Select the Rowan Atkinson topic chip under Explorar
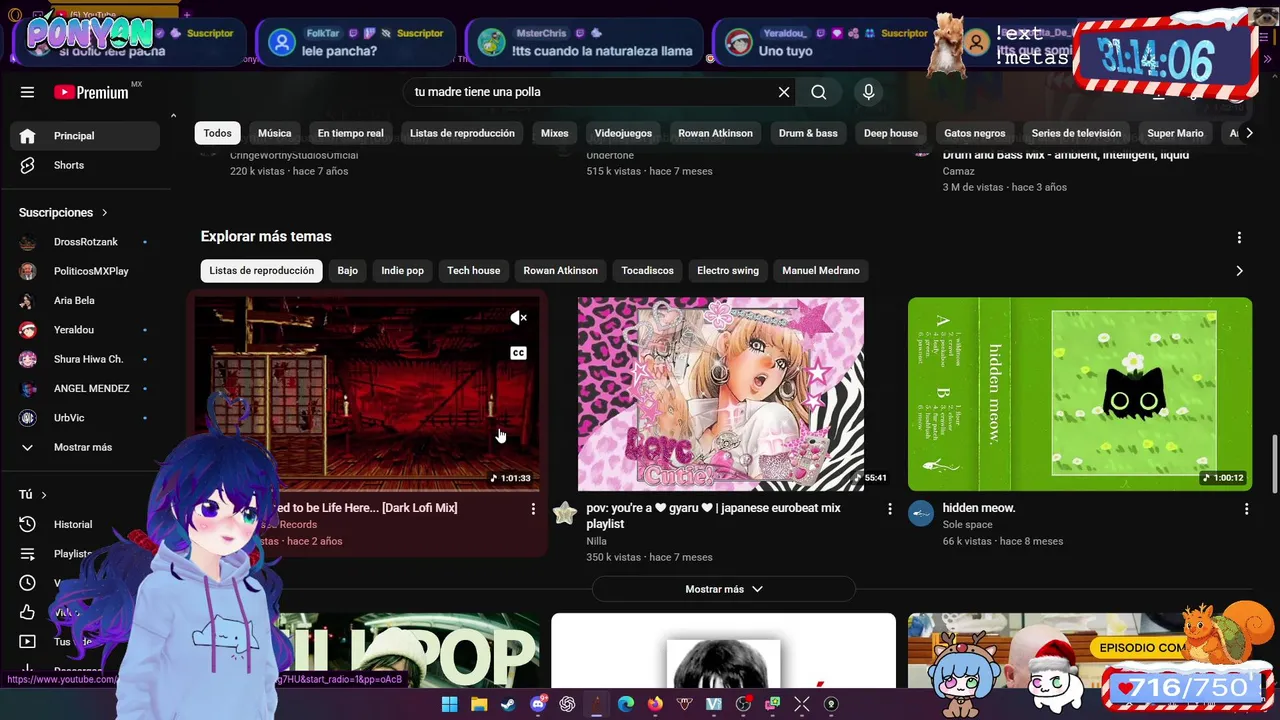The width and height of the screenshot is (1280, 720). (560, 270)
